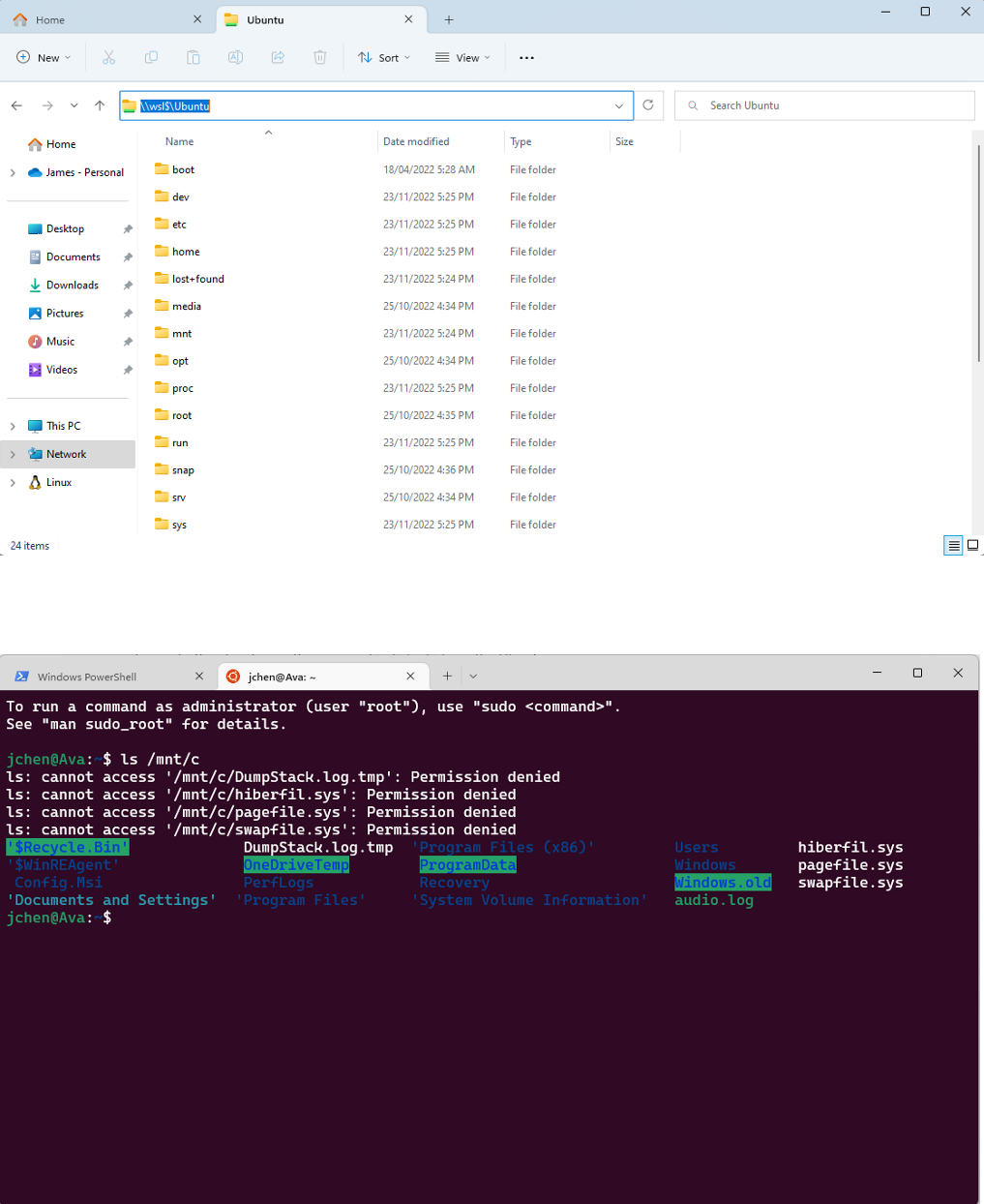Click the Downloads arrow icon in sidebar
984x1204 pixels.
pos(35,286)
